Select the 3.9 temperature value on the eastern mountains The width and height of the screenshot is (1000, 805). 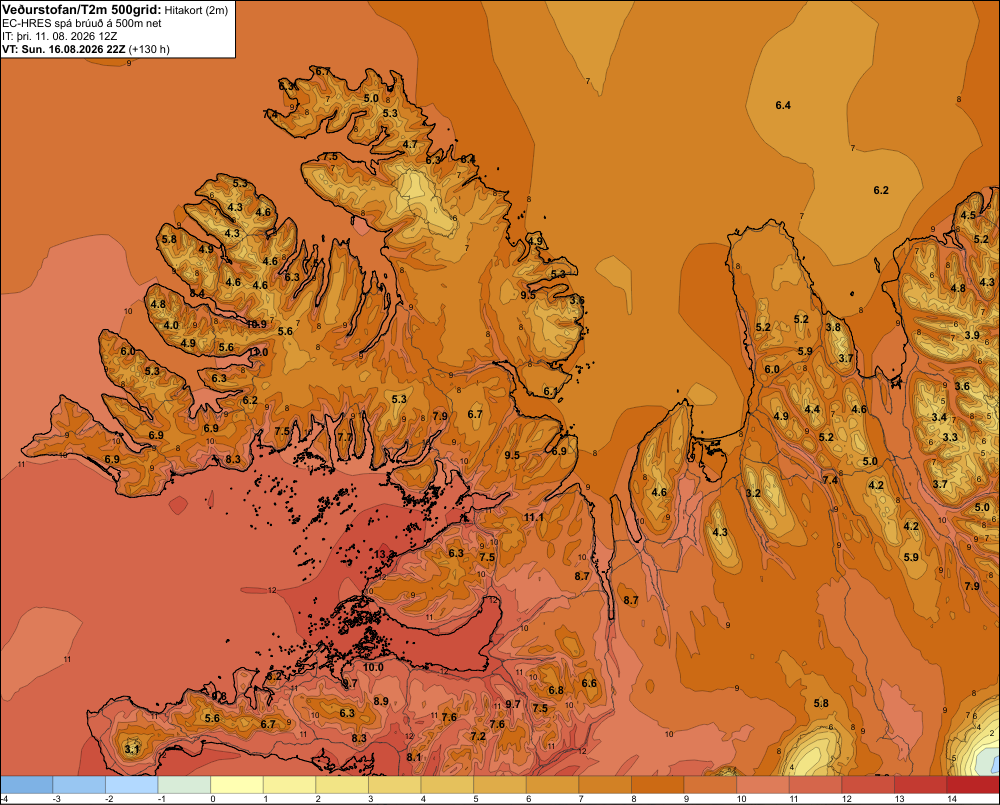pos(972,336)
